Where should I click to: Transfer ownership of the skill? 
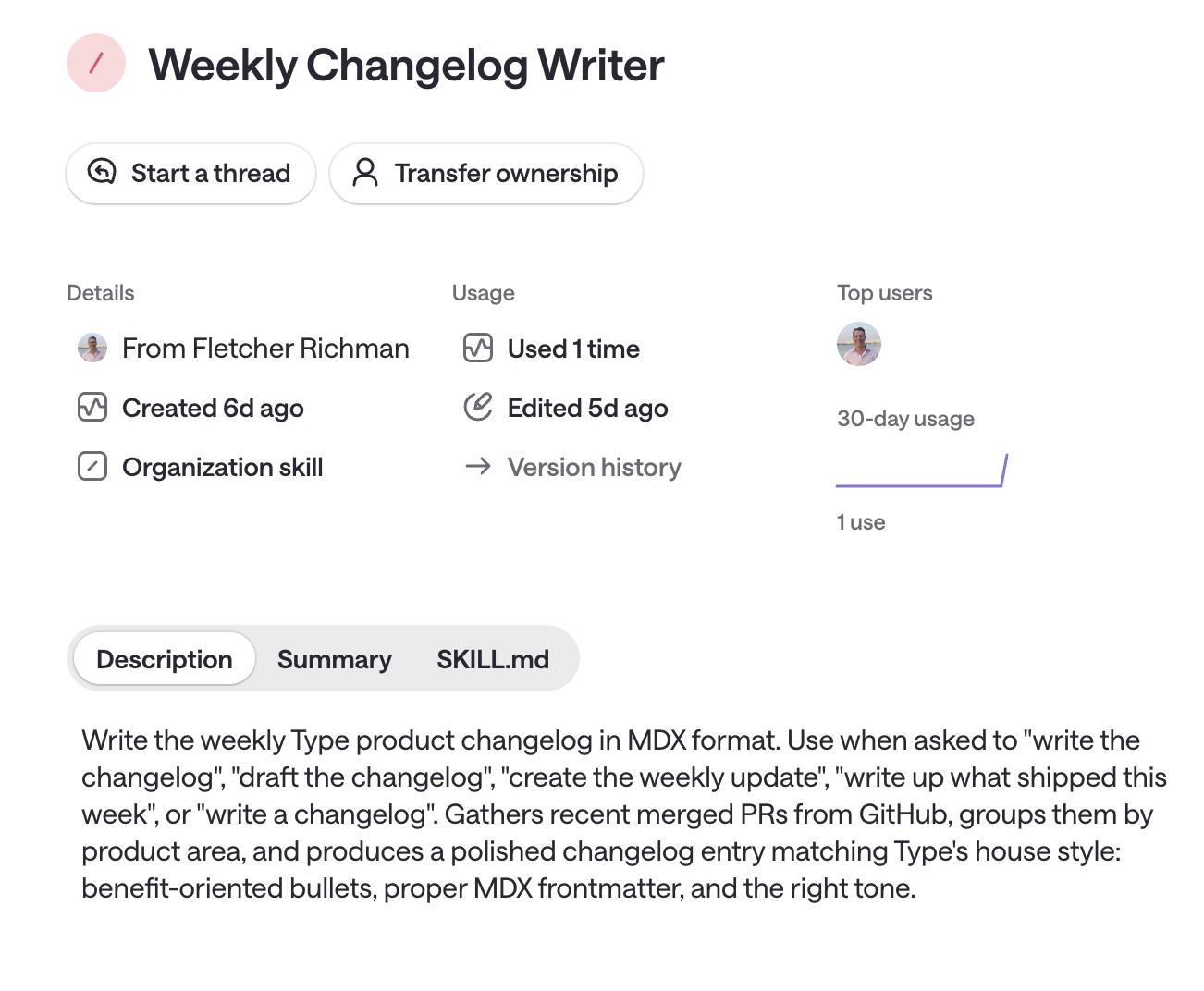[486, 173]
